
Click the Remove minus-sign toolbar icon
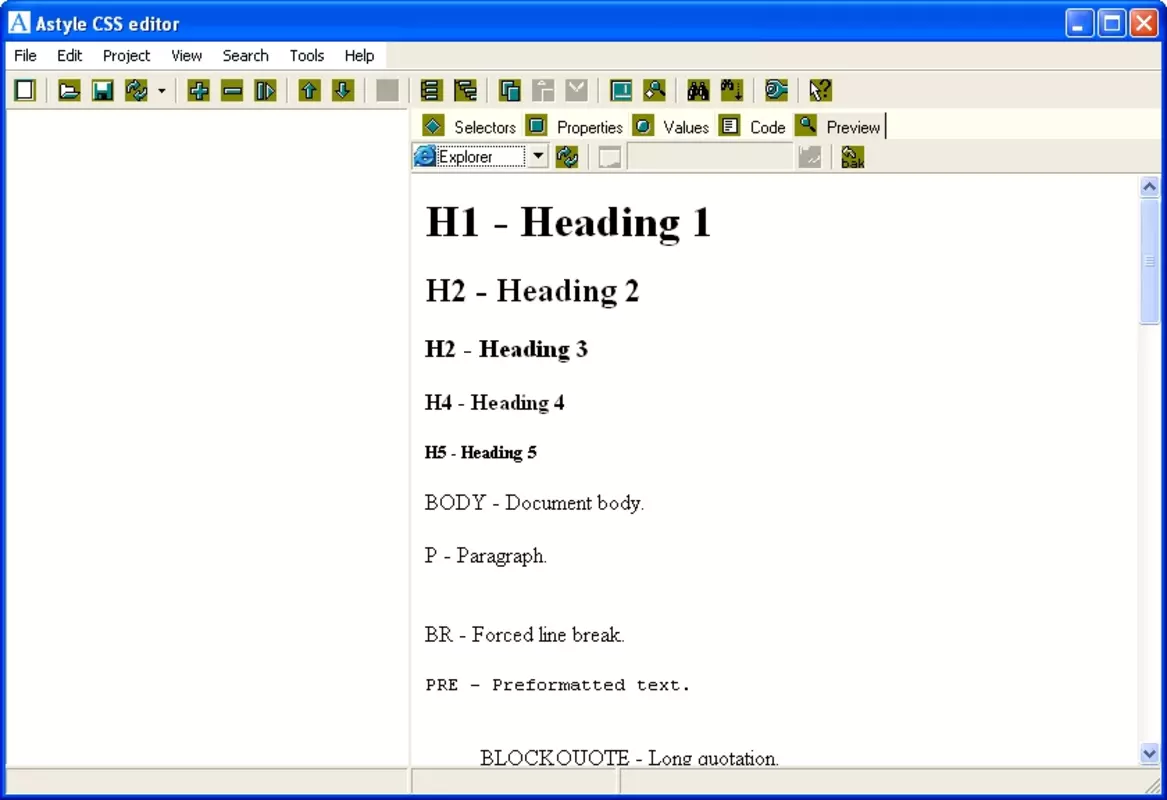coord(232,91)
